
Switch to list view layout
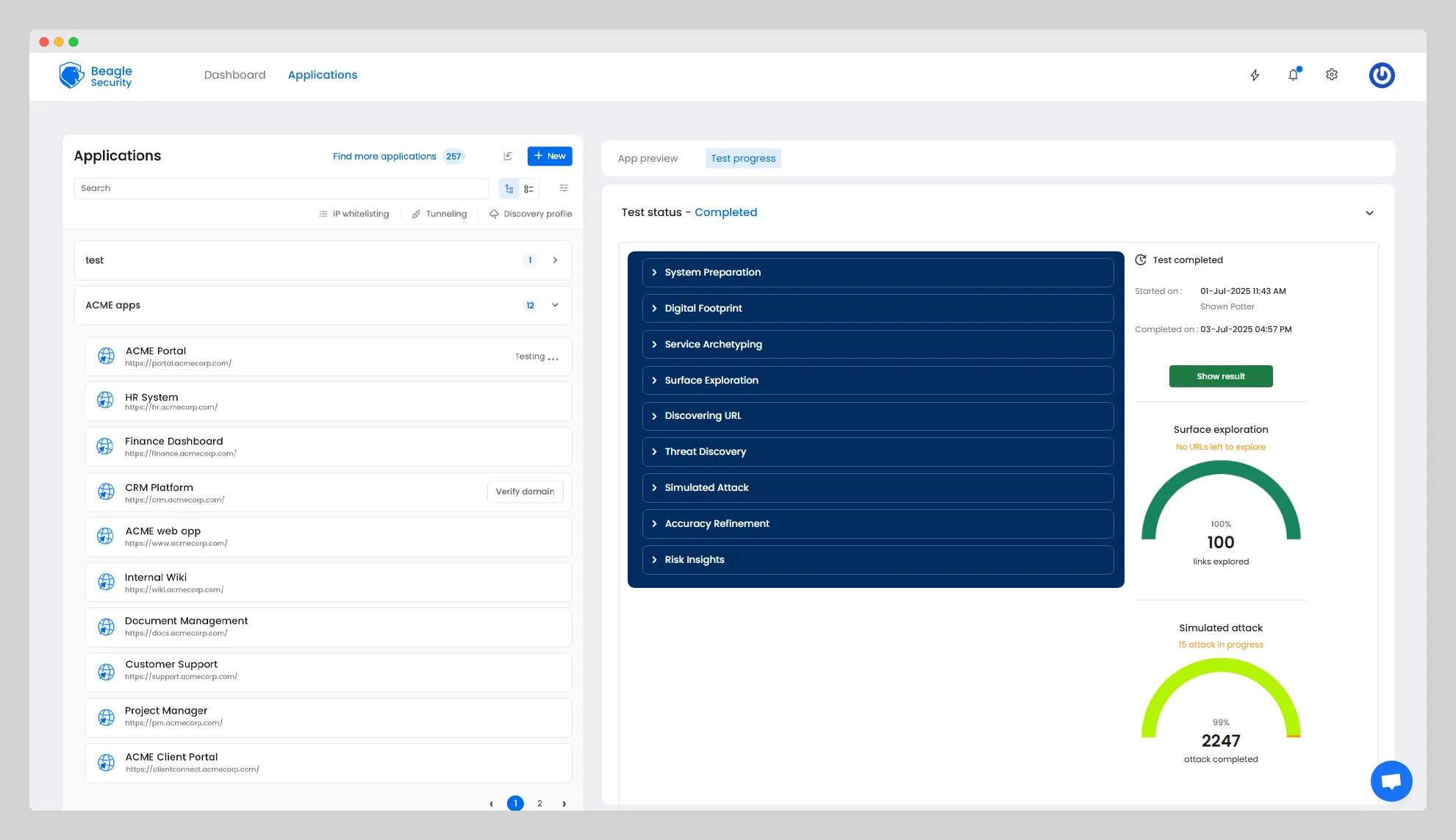pos(529,189)
